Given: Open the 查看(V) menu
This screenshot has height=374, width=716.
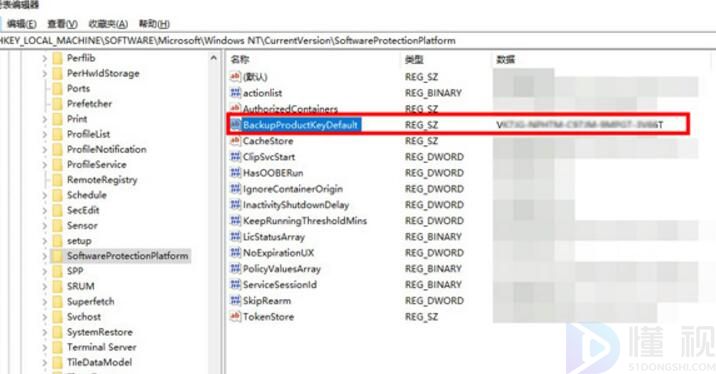Looking at the screenshot, I should point(62,24).
